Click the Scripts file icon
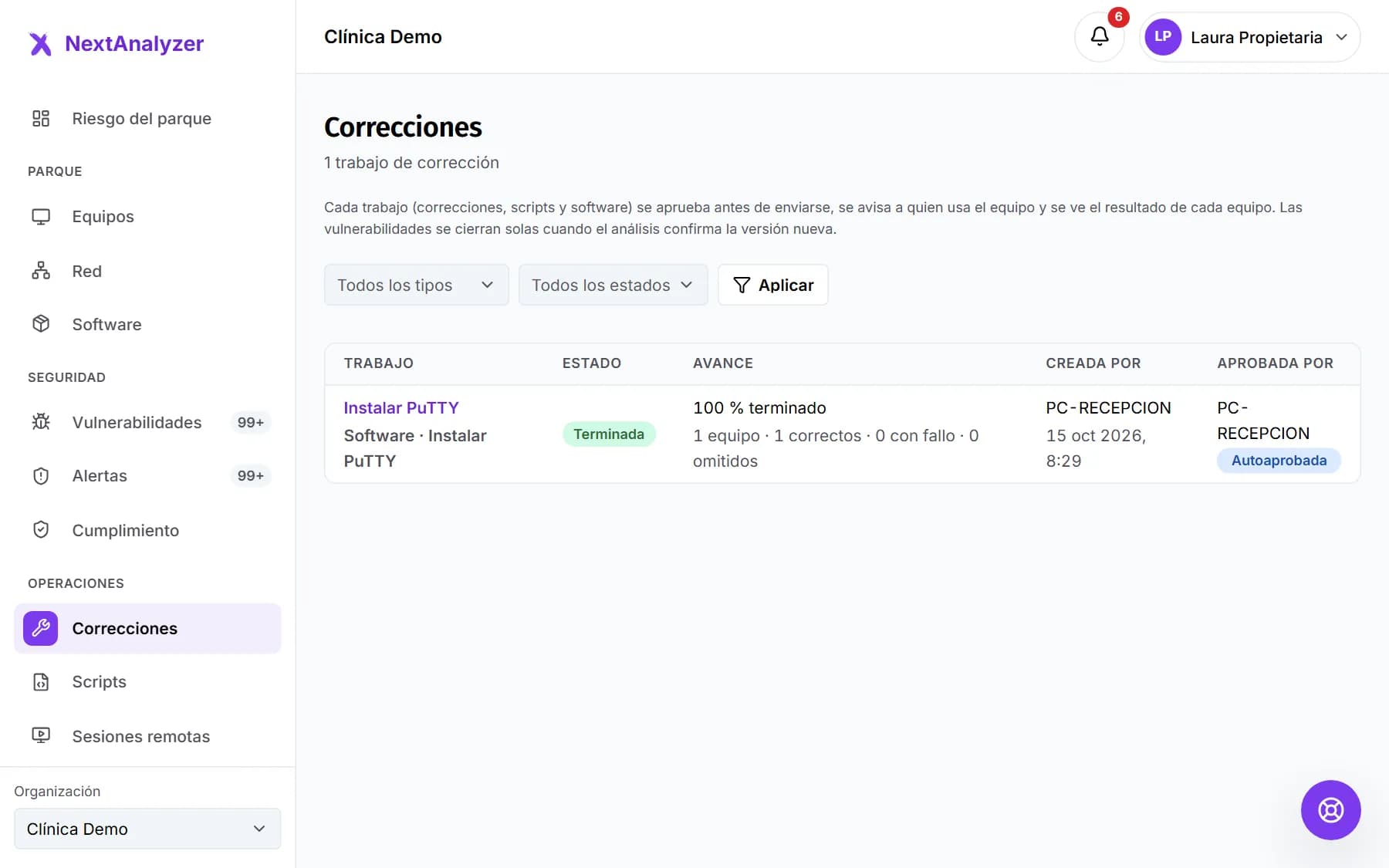This screenshot has width=1389, height=868. [x=41, y=682]
